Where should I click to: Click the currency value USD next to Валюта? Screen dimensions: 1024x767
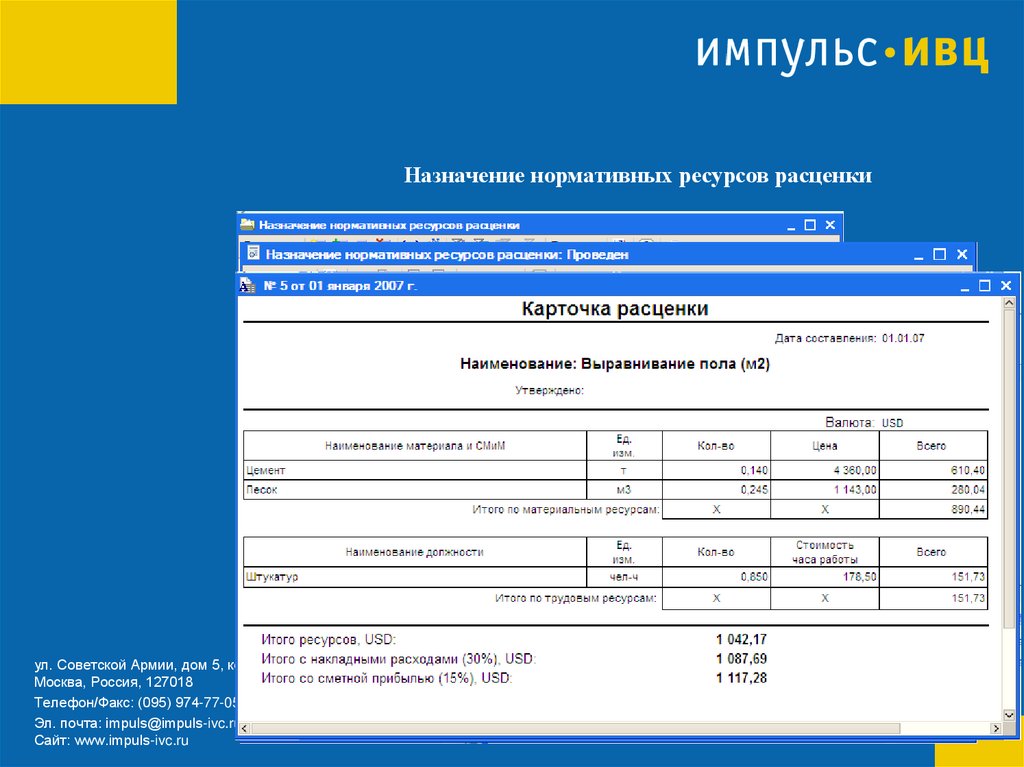click(x=893, y=423)
